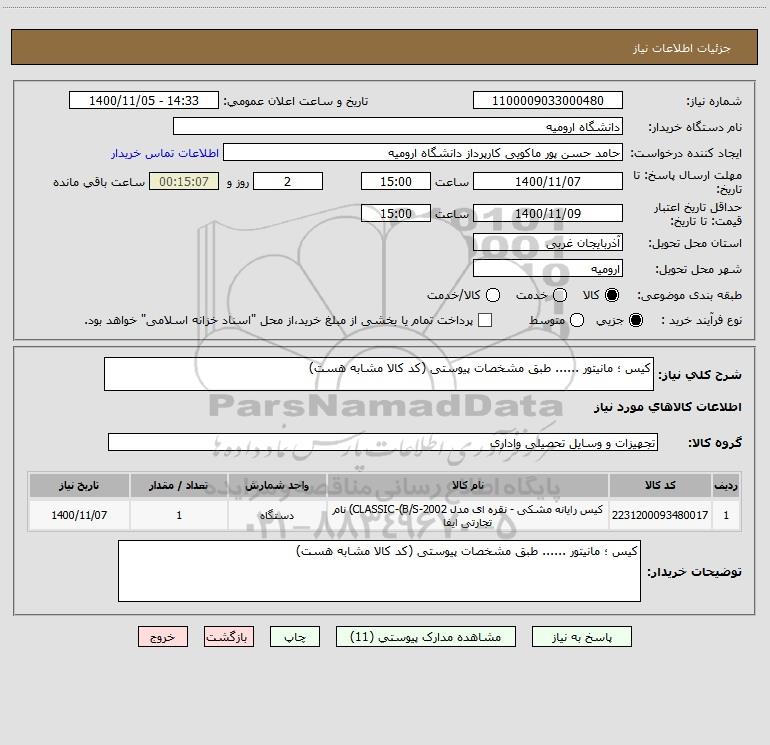Click the چاپ print button
This screenshot has width=770, height=745.
295,636
